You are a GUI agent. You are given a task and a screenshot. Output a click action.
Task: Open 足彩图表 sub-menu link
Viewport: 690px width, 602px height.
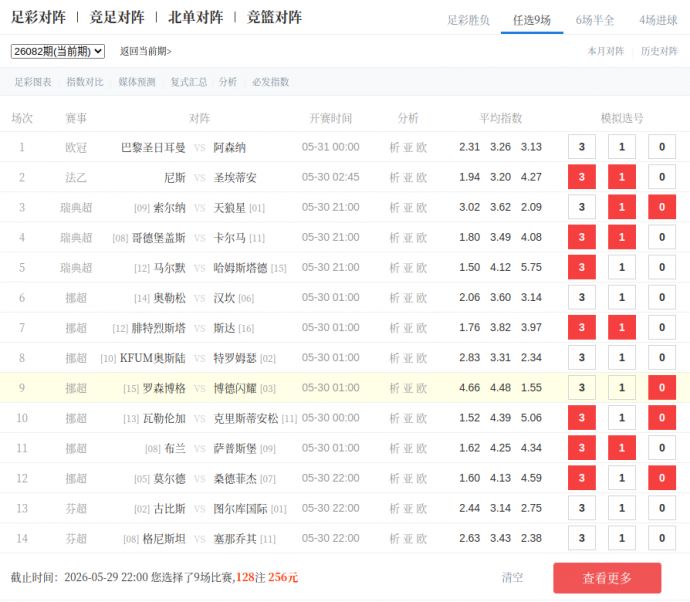(33, 82)
